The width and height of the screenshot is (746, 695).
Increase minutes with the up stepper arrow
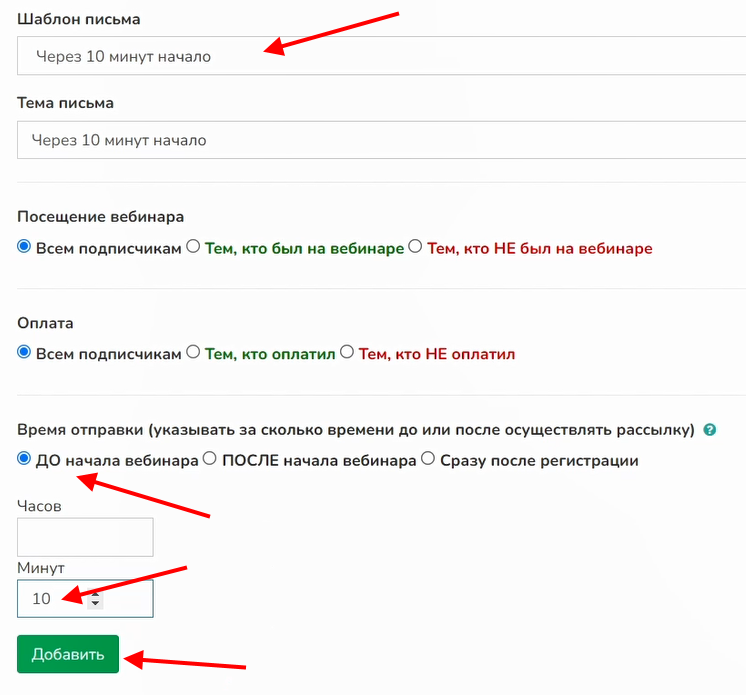[95, 594]
